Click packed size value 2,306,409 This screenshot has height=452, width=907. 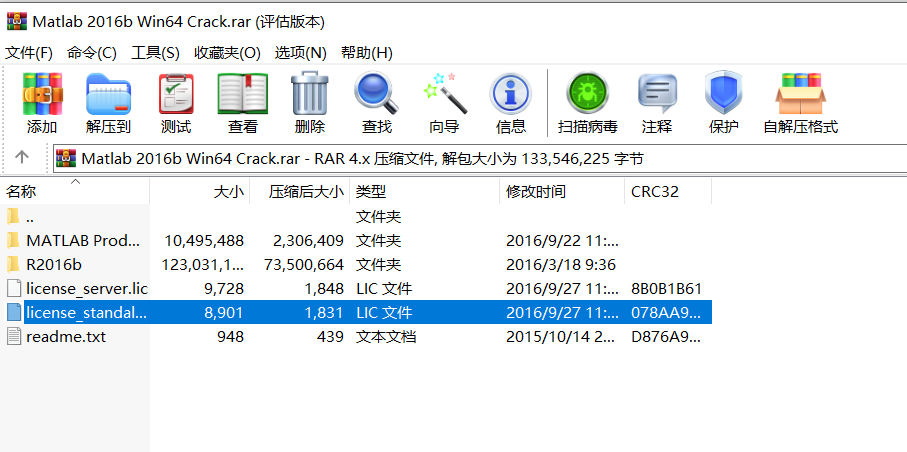coord(307,241)
